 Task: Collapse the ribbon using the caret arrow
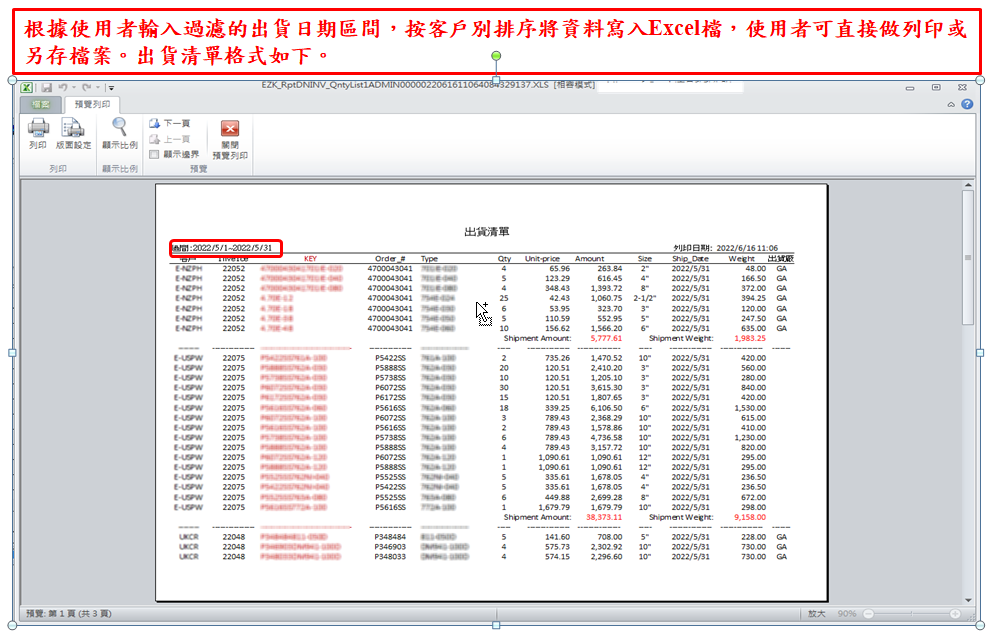[951, 104]
